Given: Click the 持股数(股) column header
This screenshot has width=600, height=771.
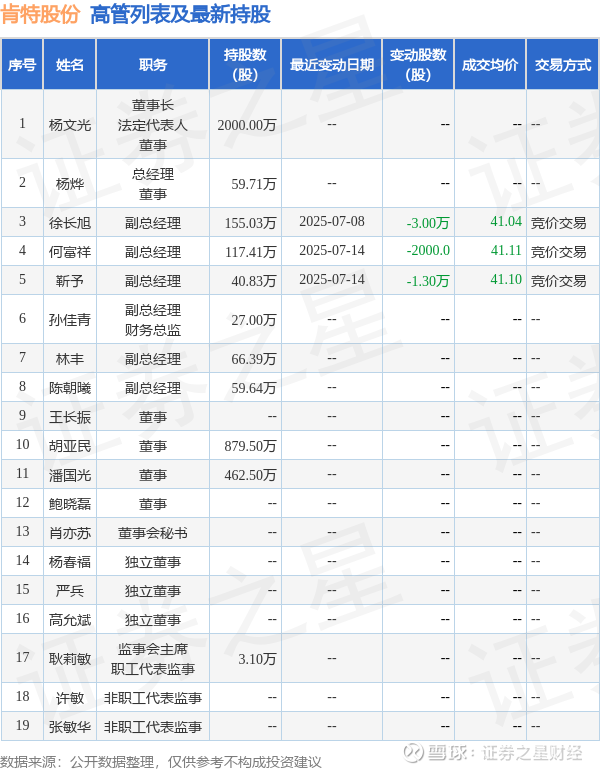Looking at the screenshot, I should click(245, 64).
